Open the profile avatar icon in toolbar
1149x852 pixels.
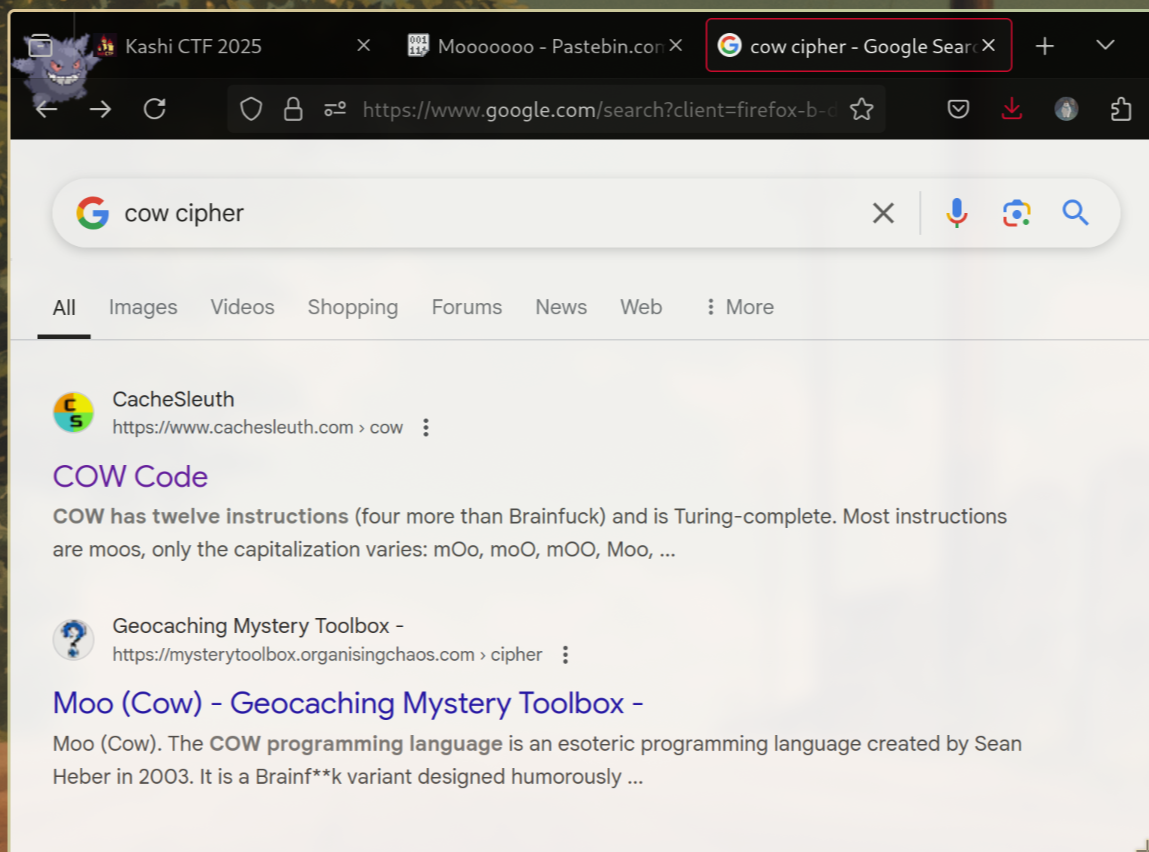click(x=1066, y=110)
